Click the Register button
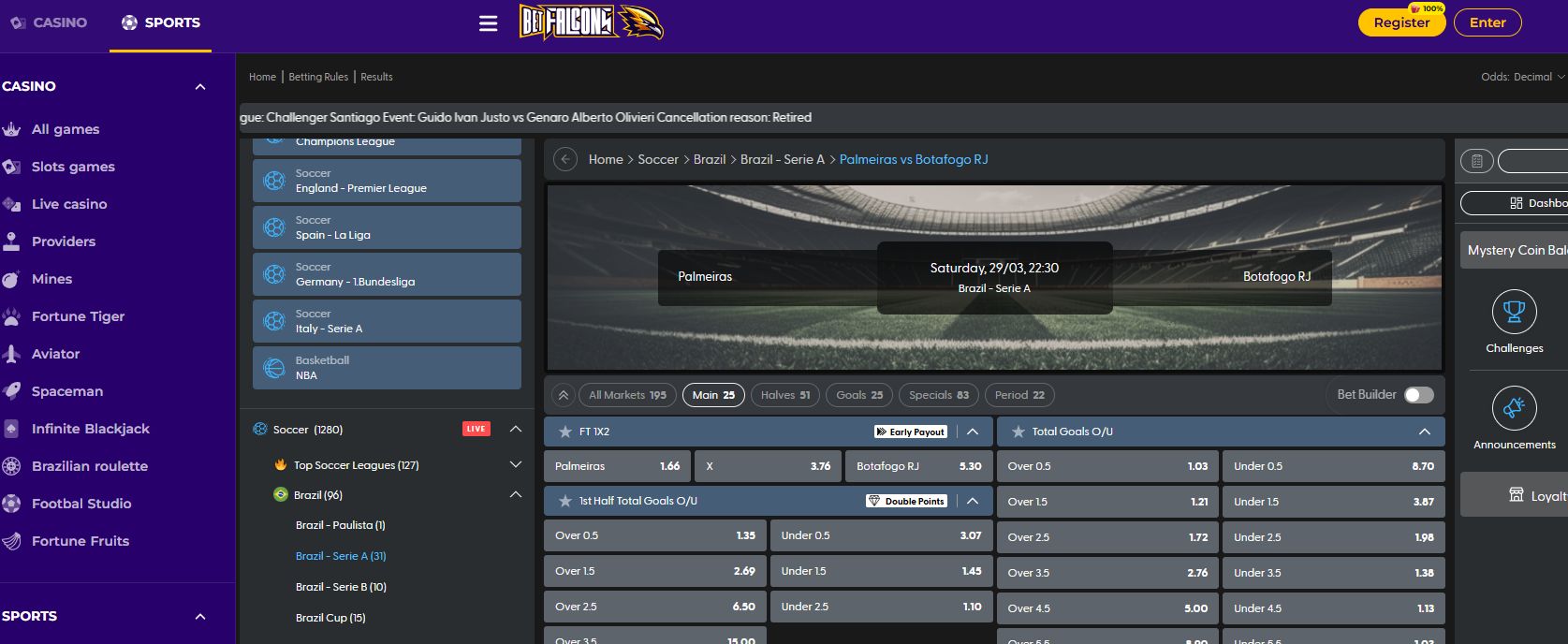1568x644 pixels. point(1400,23)
